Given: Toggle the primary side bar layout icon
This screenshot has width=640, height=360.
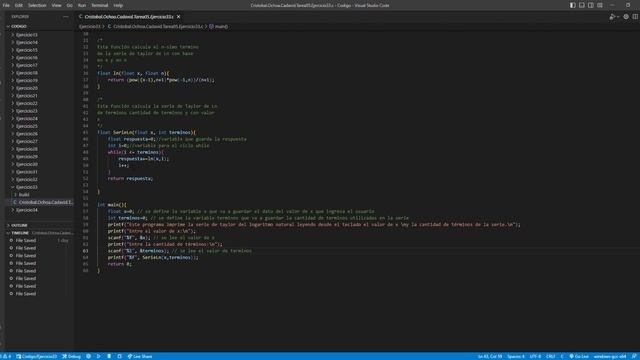Looking at the screenshot, I should (573, 5).
